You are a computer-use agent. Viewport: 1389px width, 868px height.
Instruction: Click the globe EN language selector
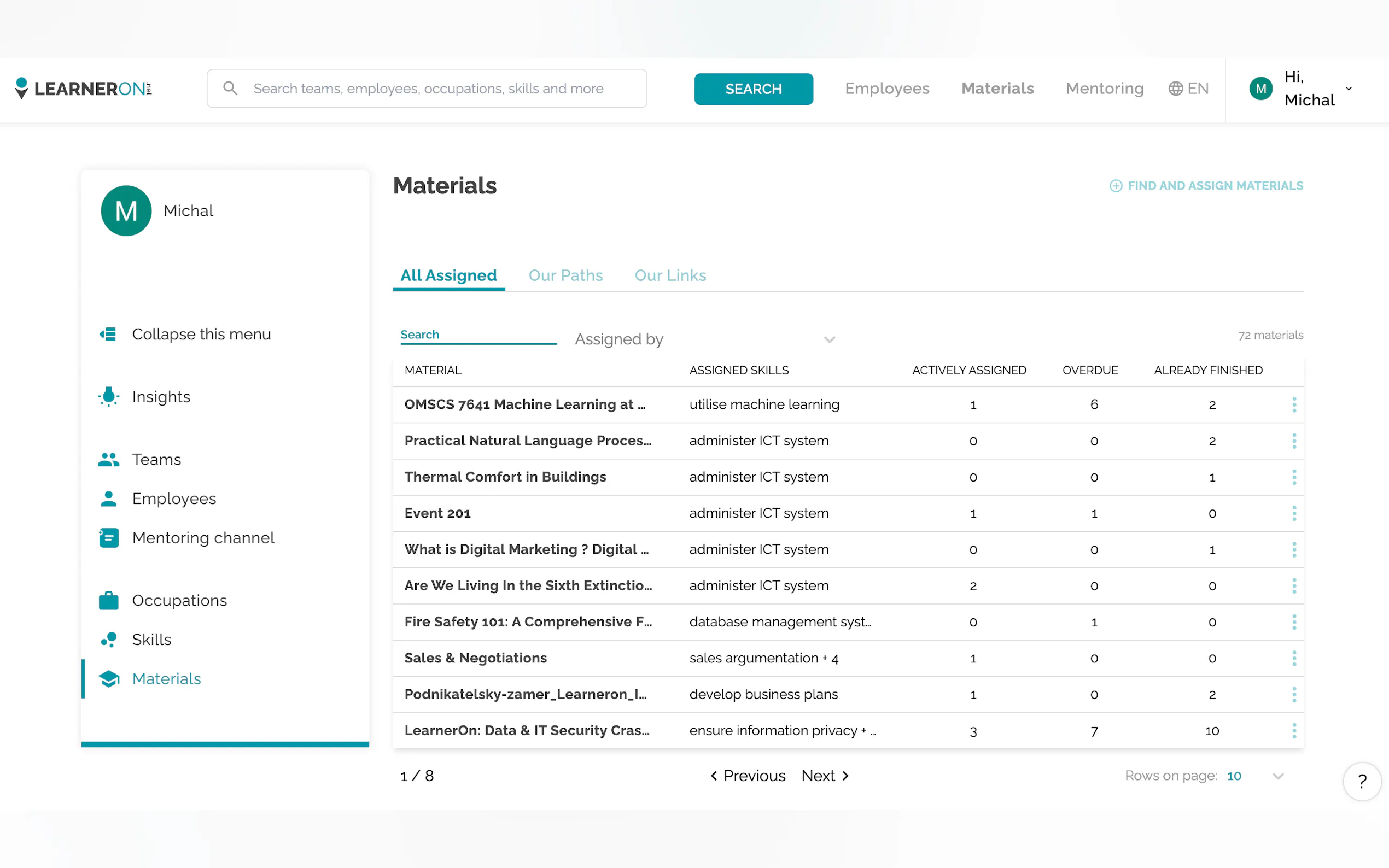coord(1188,89)
